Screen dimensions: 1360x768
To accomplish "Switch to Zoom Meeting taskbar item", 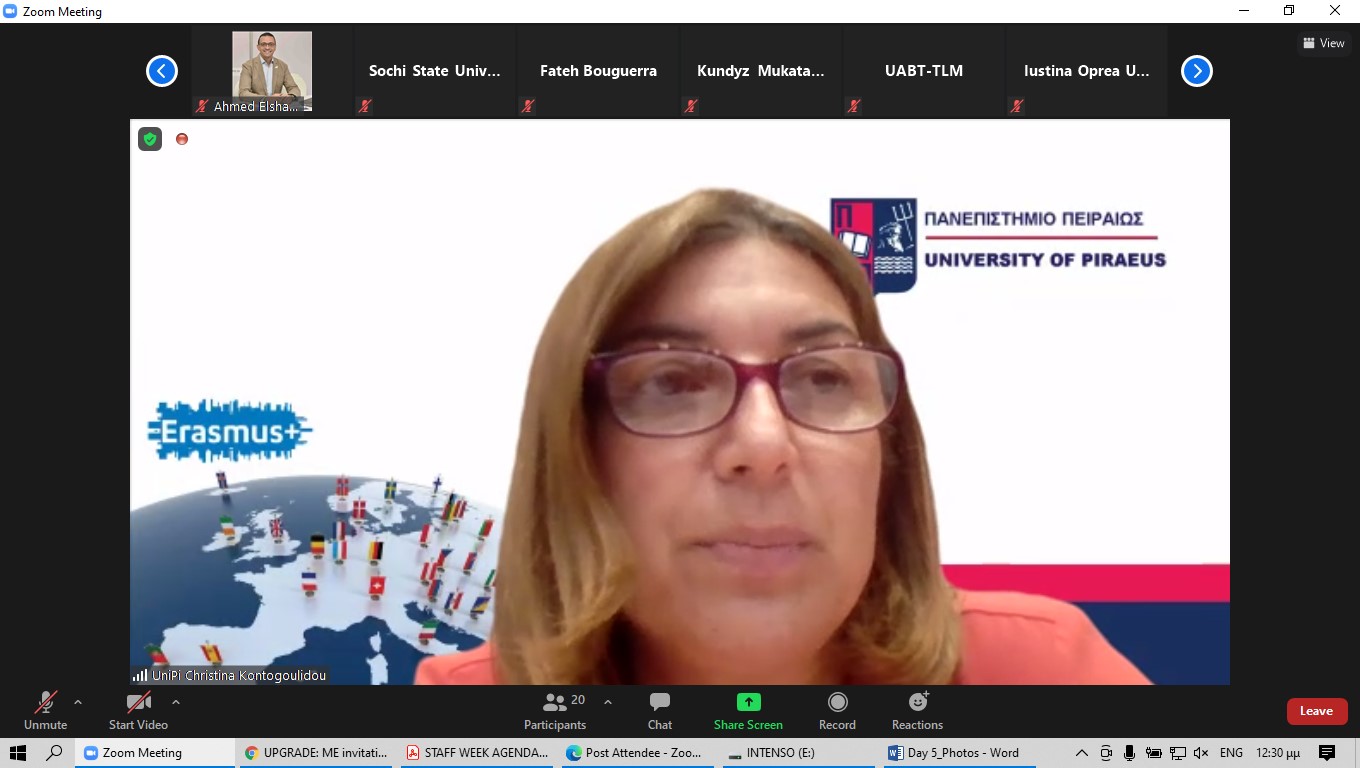I will click(x=153, y=753).
